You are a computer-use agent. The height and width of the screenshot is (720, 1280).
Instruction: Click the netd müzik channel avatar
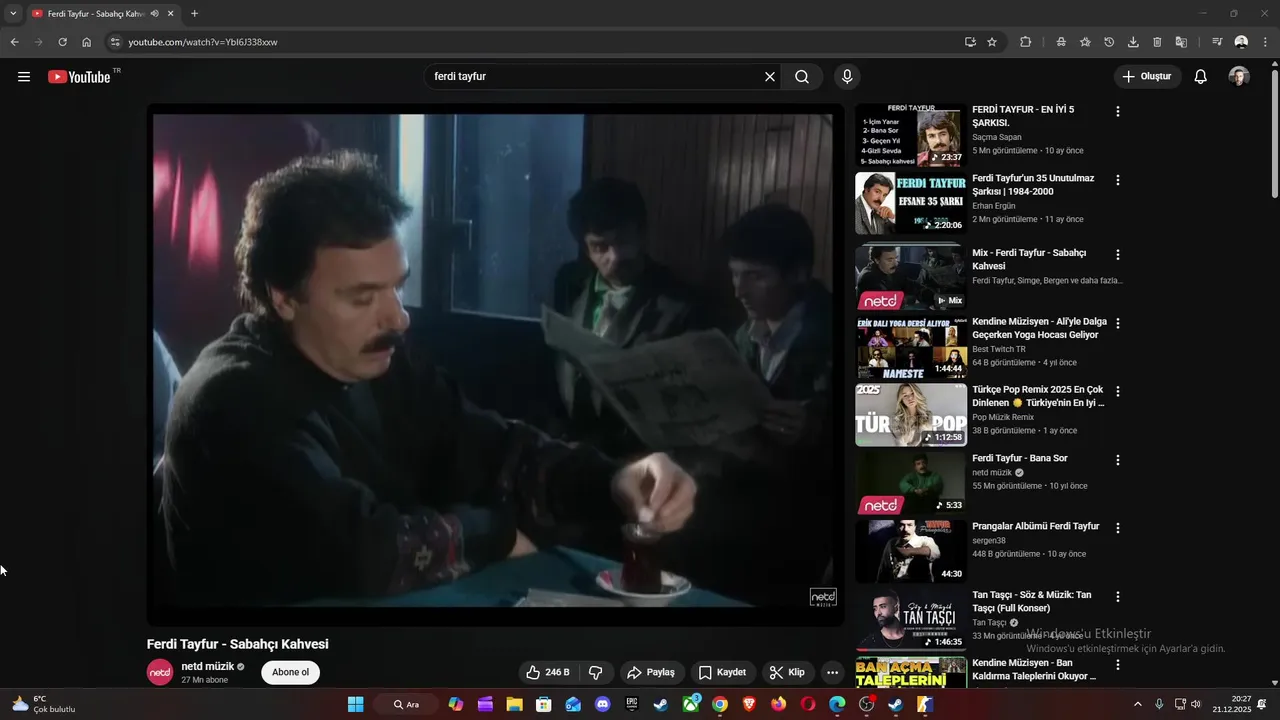coord(160,672)
